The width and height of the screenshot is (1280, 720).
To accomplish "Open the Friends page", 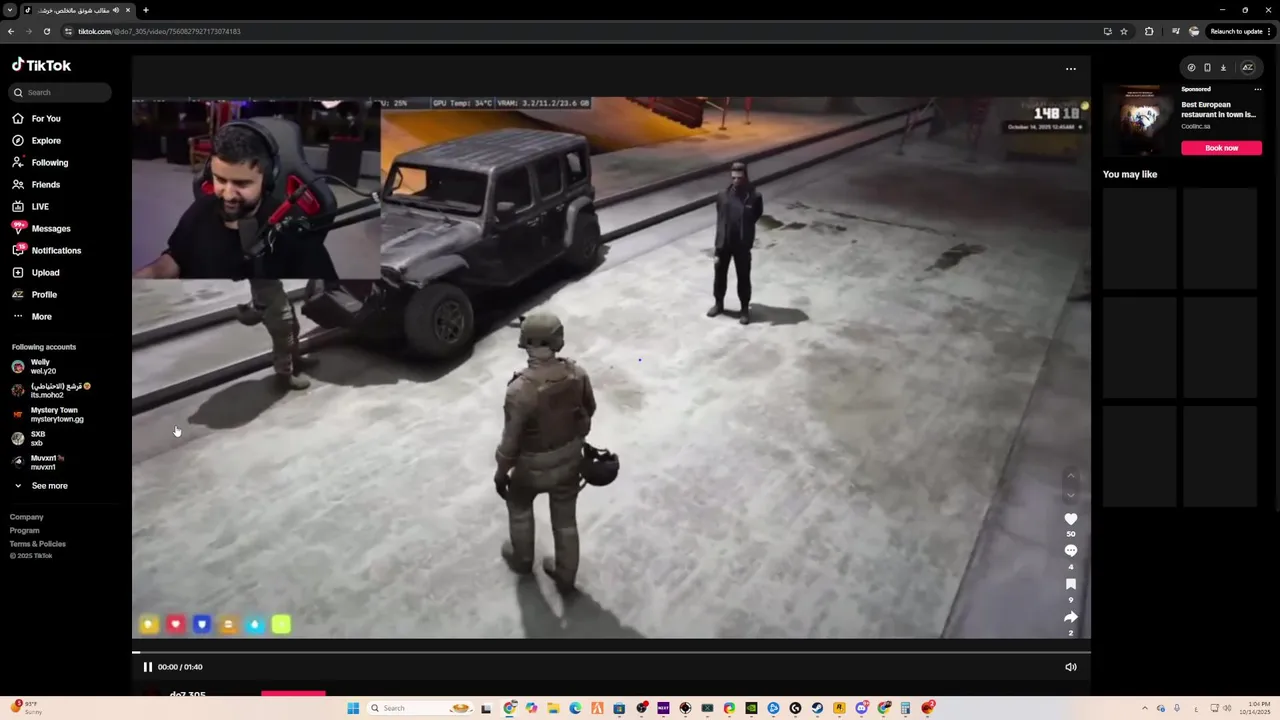I will click(x=36, y=185).
